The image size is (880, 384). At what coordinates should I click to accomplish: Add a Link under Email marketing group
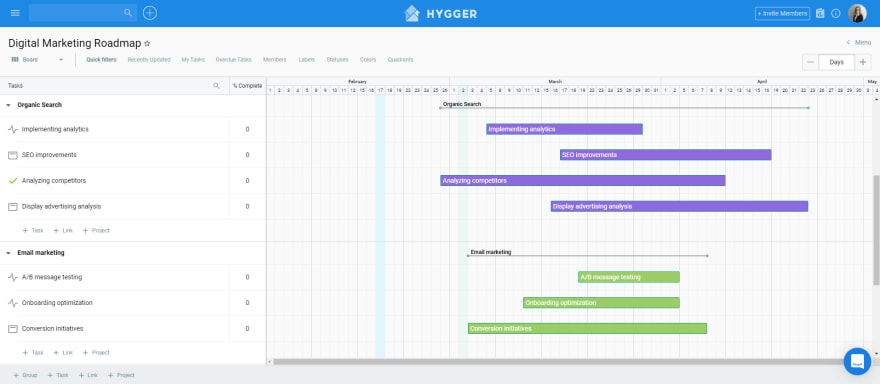pos(63,353)
